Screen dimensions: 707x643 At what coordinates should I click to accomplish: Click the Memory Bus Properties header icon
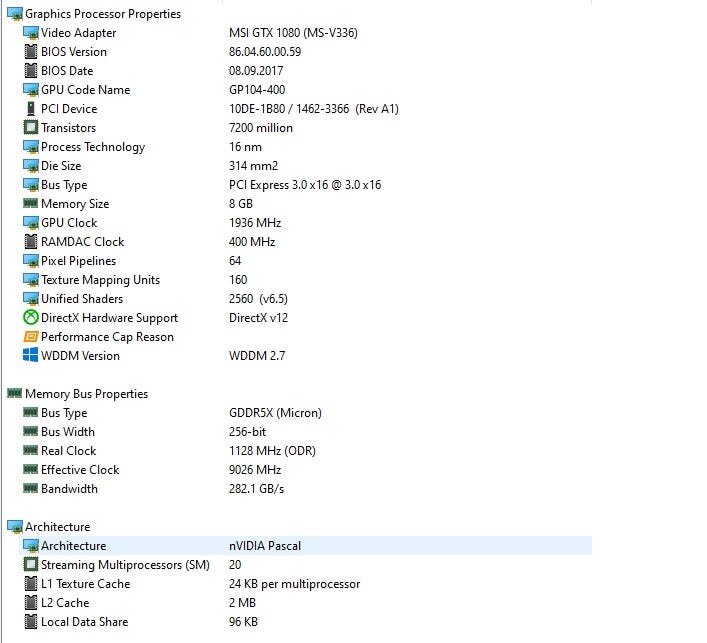point(14,394)
